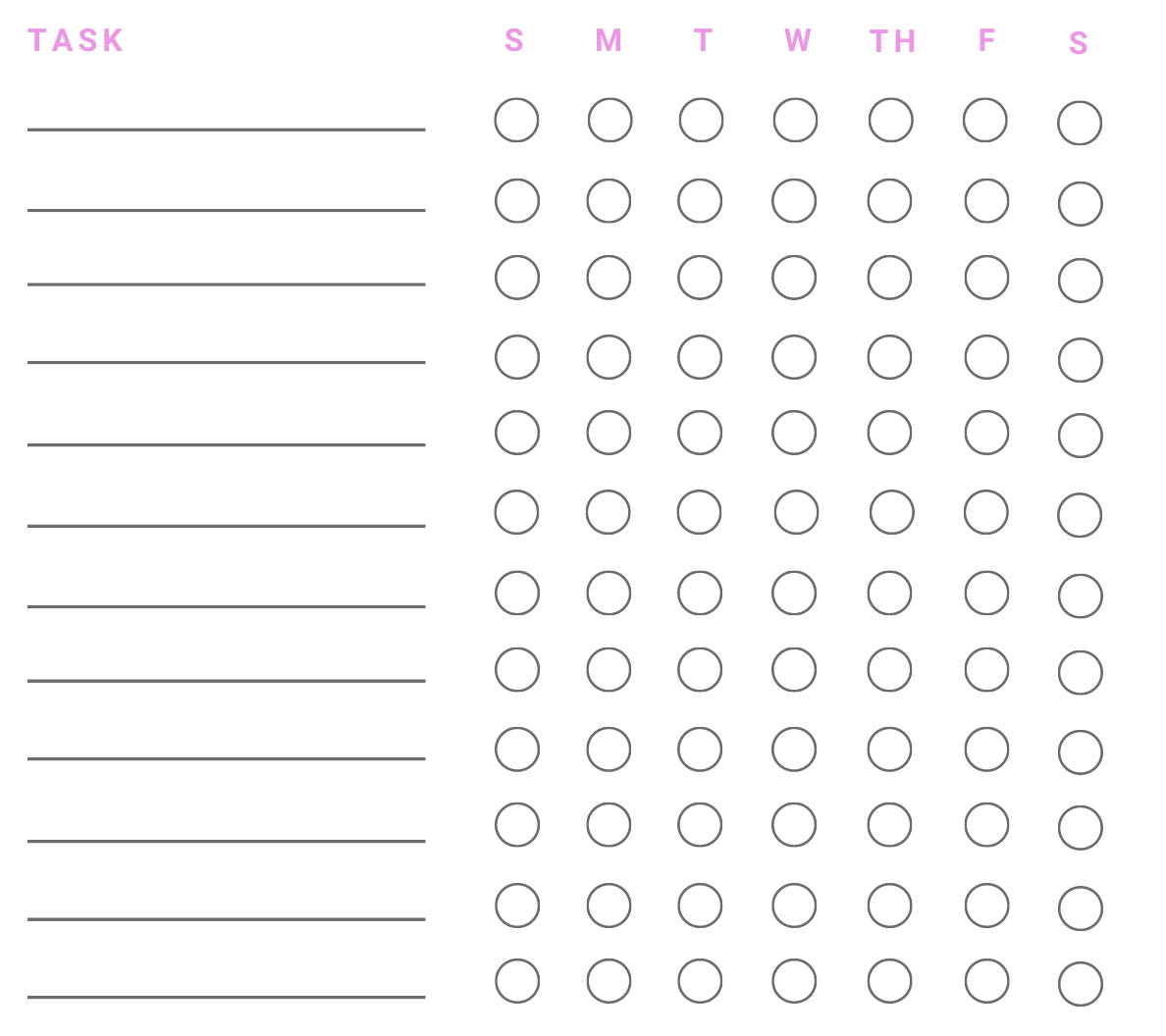Check Monday circle in first task row
This screenshot has height=1036, width=1166.
pyautogui.click(x=609, y=121)
